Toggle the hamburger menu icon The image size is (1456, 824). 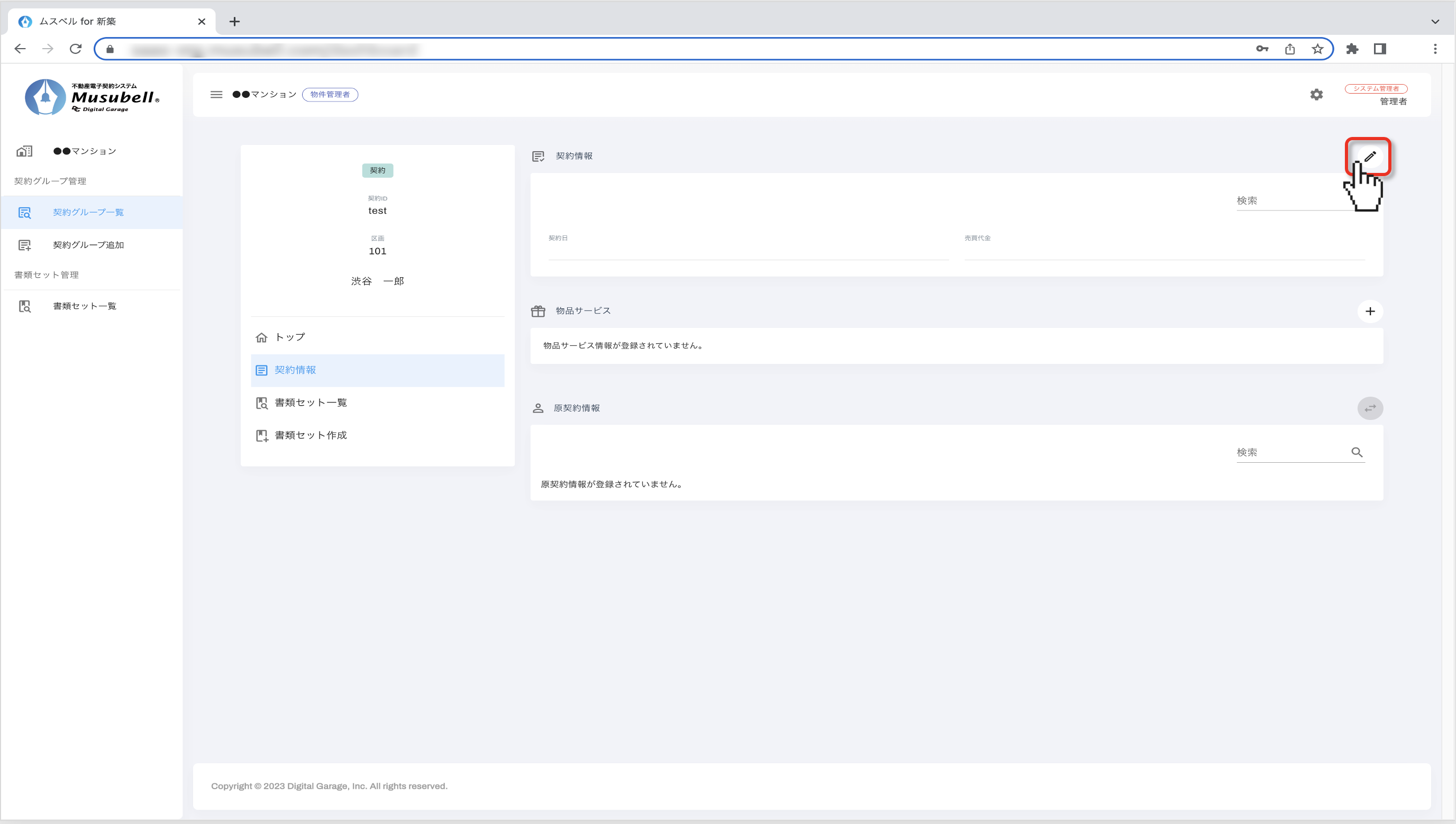[216, 95]
